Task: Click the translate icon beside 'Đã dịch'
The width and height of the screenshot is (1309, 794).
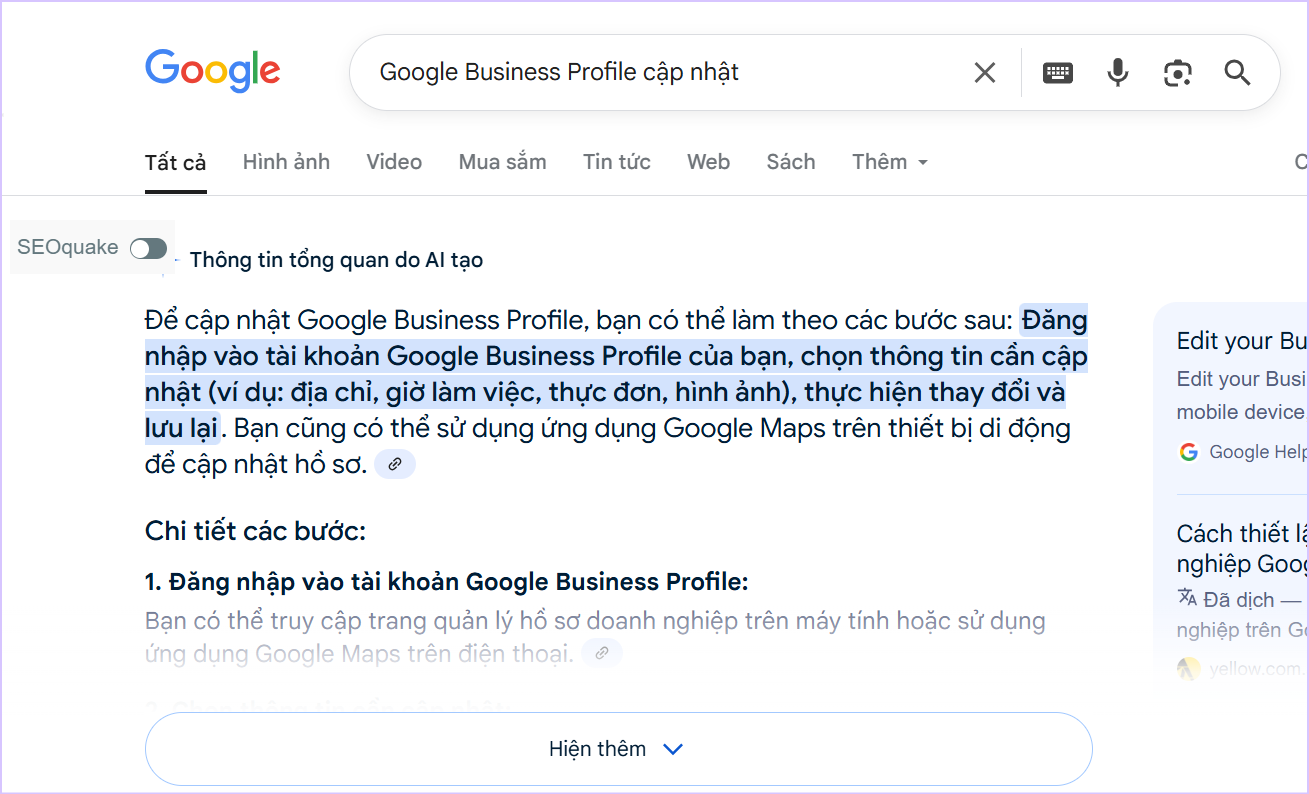Action: pos(1187,598)
